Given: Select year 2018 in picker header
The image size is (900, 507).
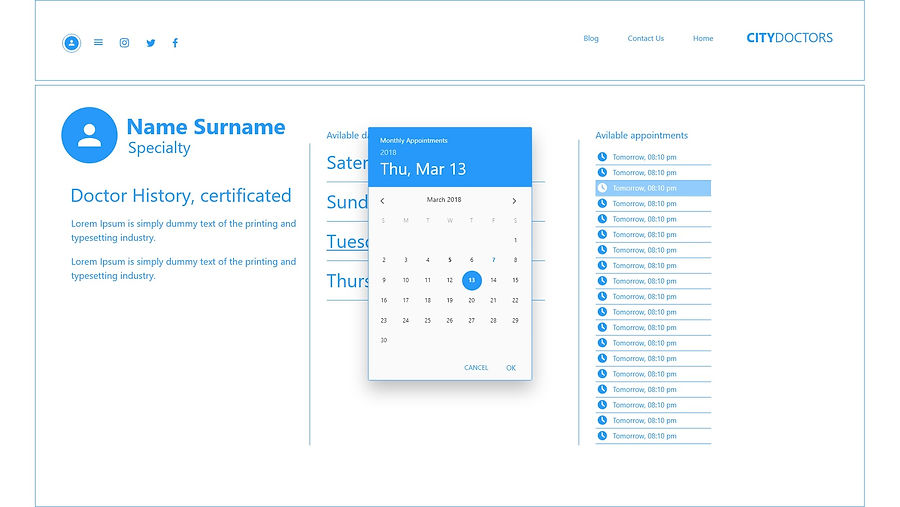Looking at the screenshot, I should click(388, 152).
